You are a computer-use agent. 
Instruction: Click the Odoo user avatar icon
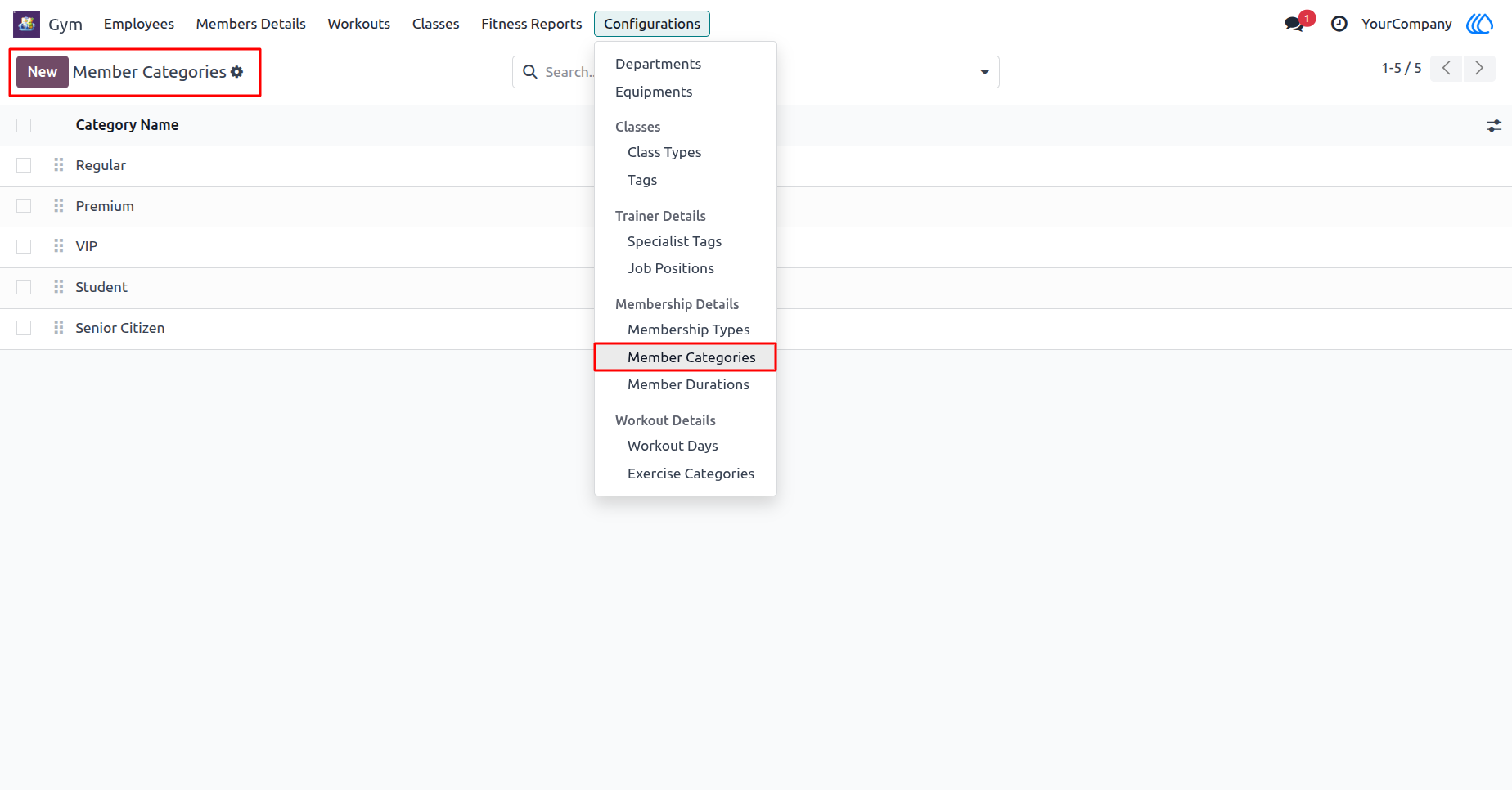coord(1479,24)
